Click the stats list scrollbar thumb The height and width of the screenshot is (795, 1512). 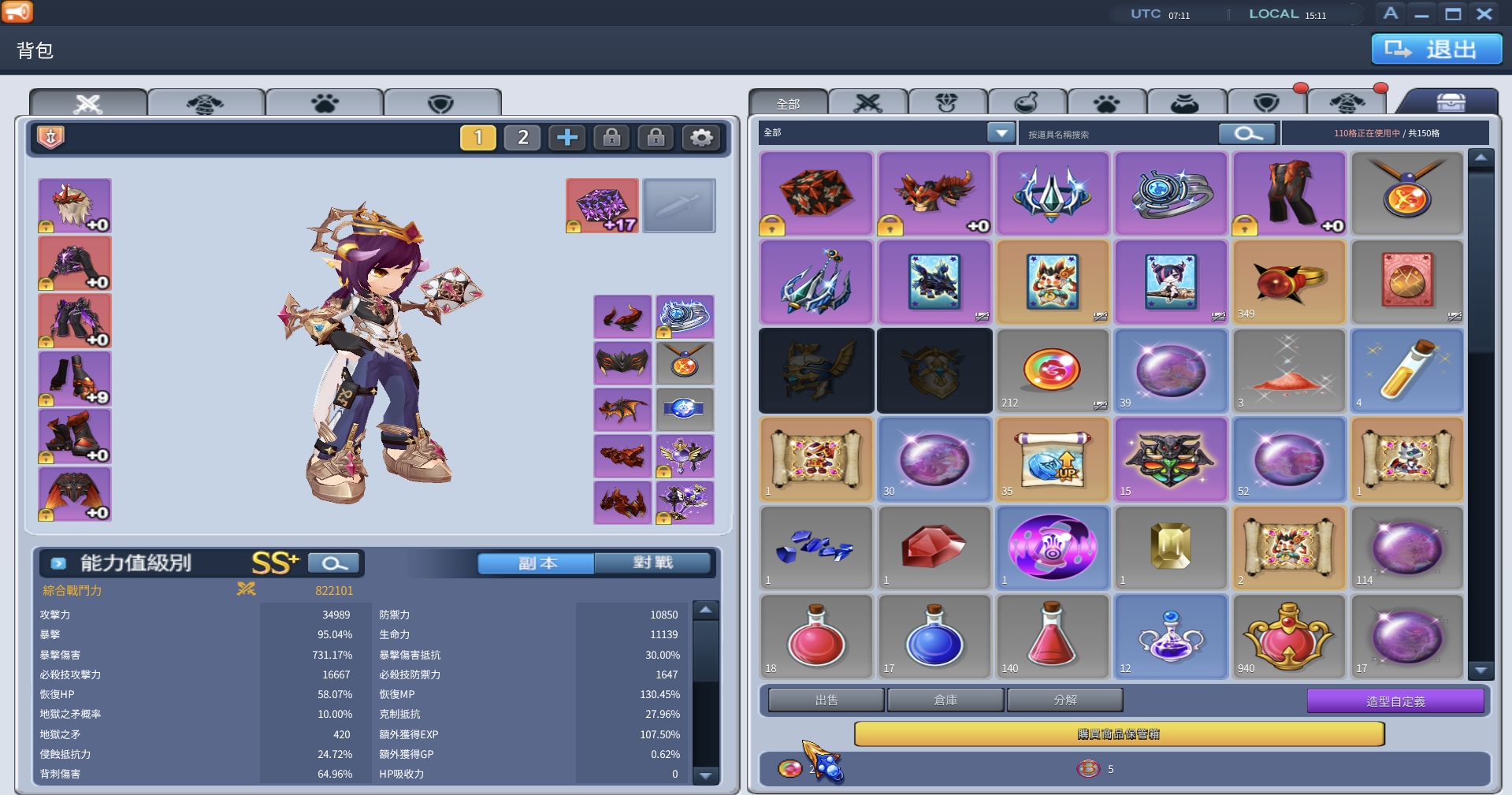click(x=706, y=651)
